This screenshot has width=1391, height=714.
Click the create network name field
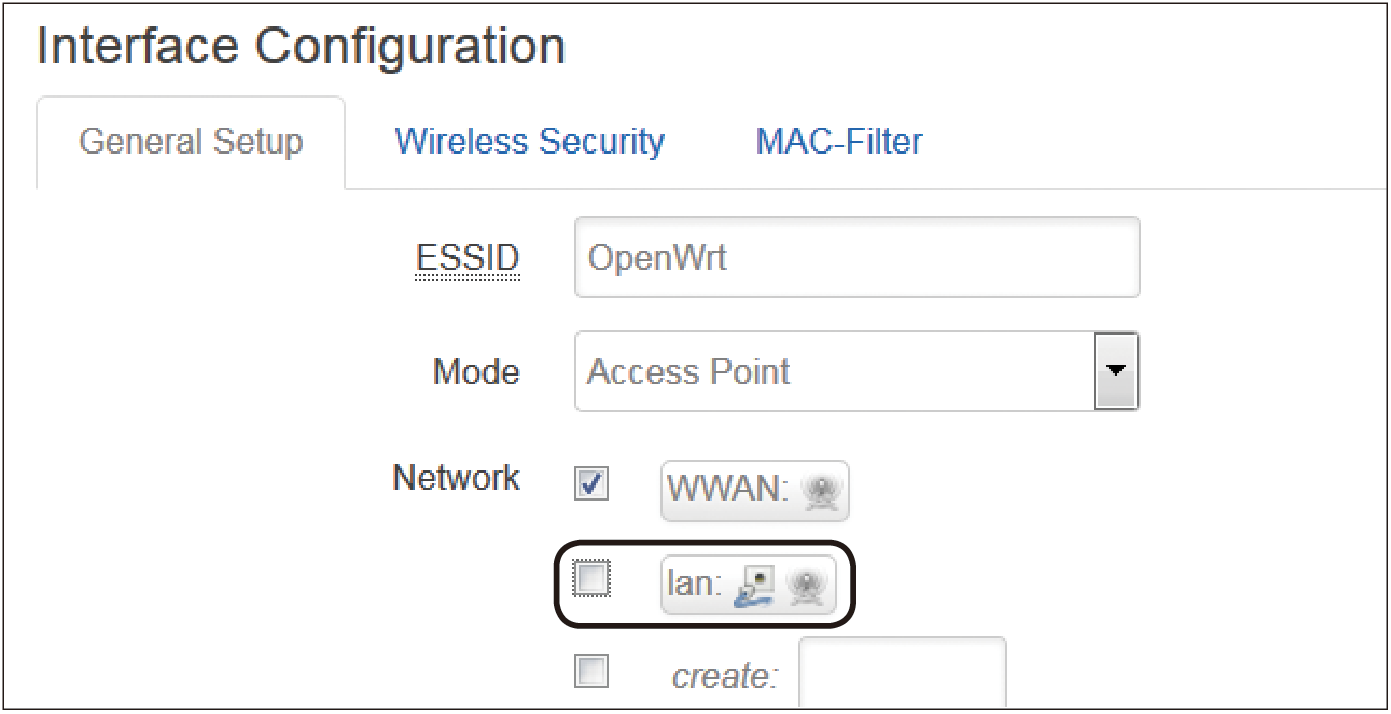click(903, 673)
